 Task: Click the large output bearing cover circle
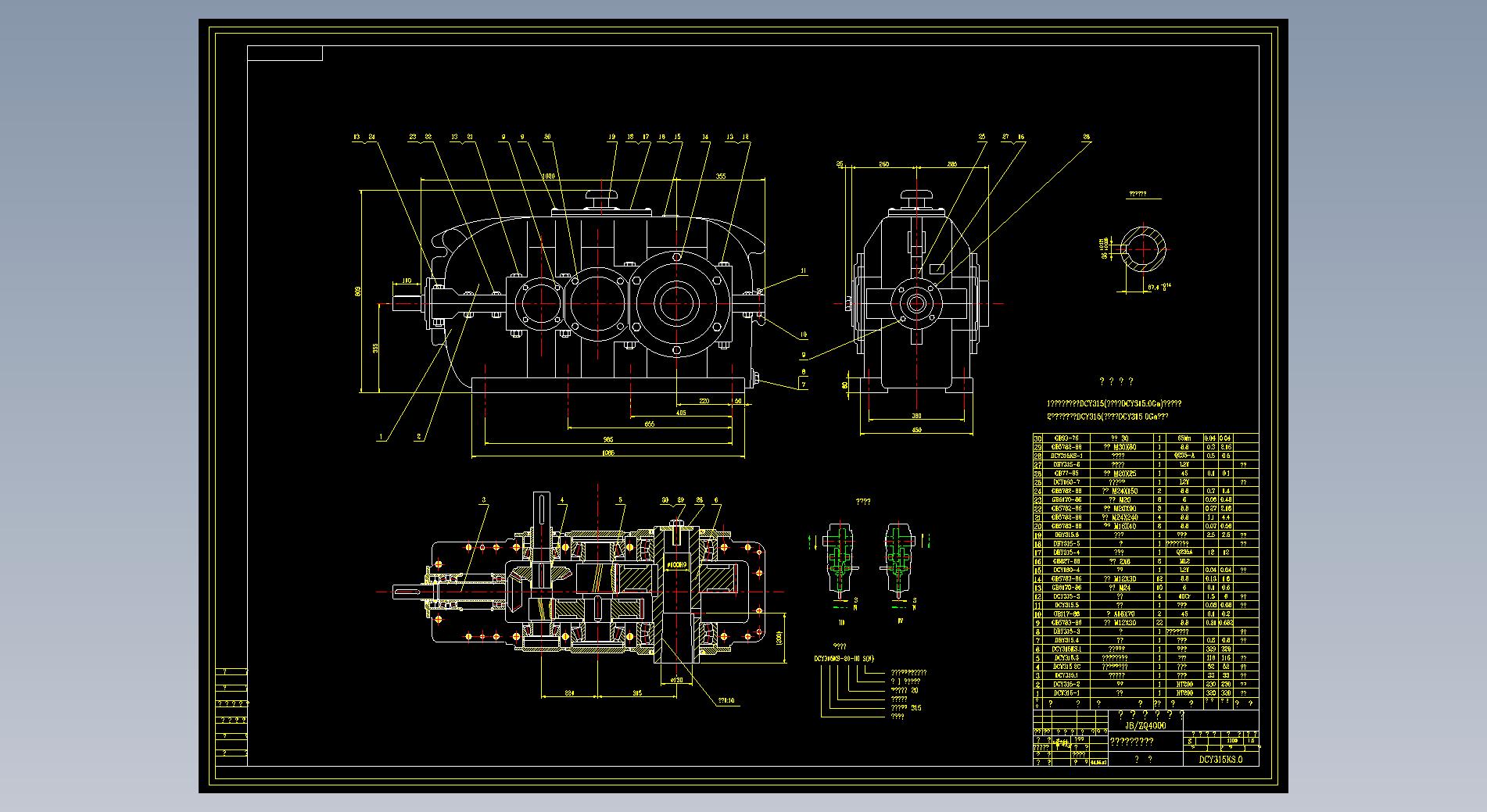point(676,303)
